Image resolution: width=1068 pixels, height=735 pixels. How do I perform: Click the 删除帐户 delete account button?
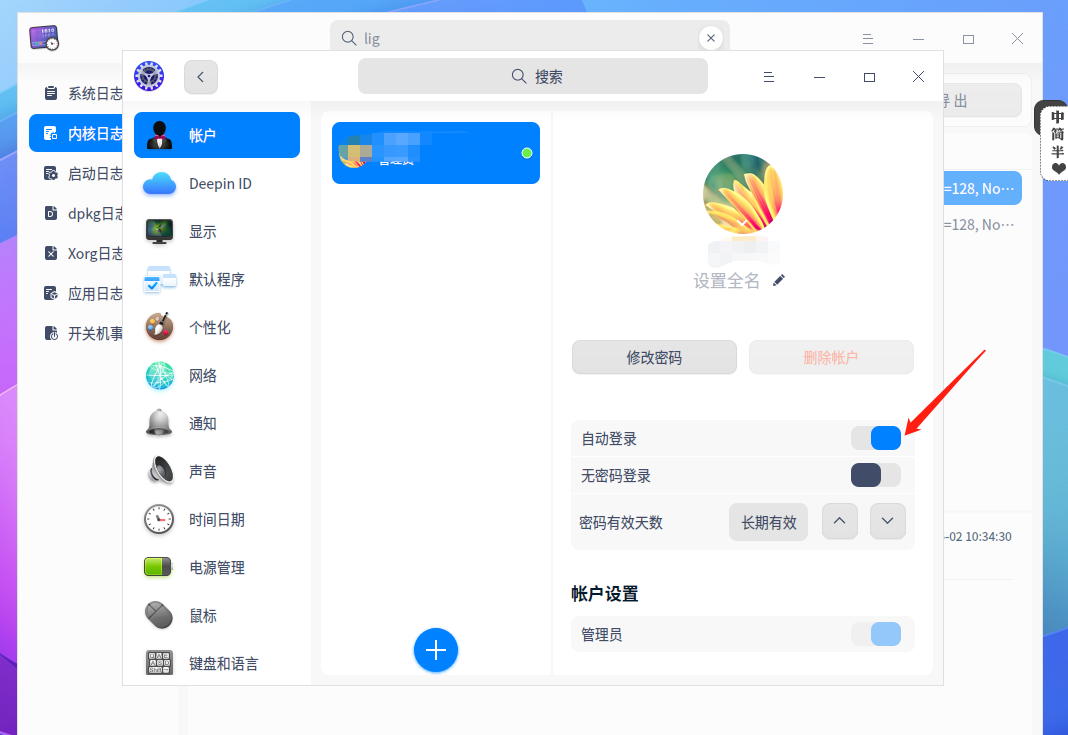(831, 357)
